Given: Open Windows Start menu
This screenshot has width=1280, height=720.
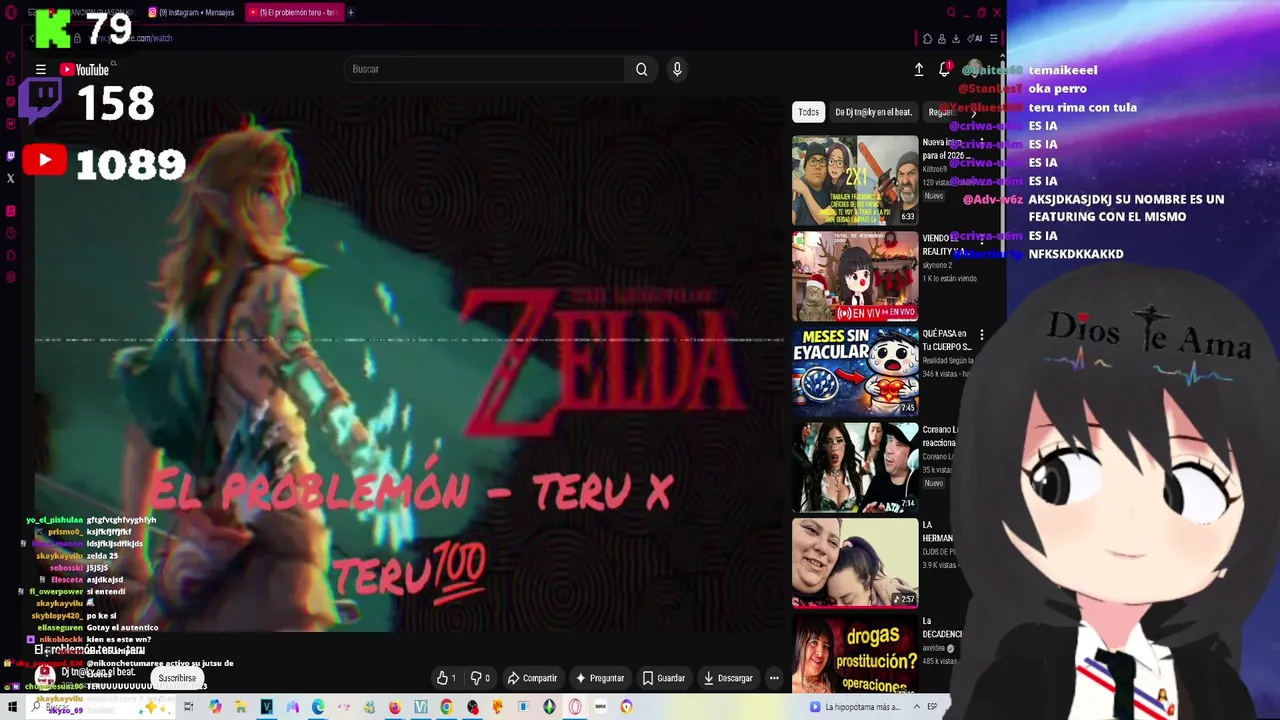Looking at the screenshot, I should tap(12, 707).
